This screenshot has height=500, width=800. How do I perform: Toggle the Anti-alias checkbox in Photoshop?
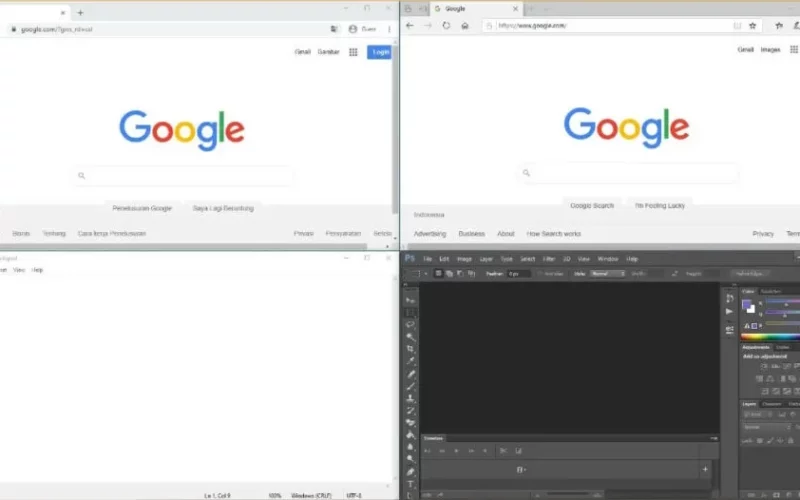click(x=540, y=274)
